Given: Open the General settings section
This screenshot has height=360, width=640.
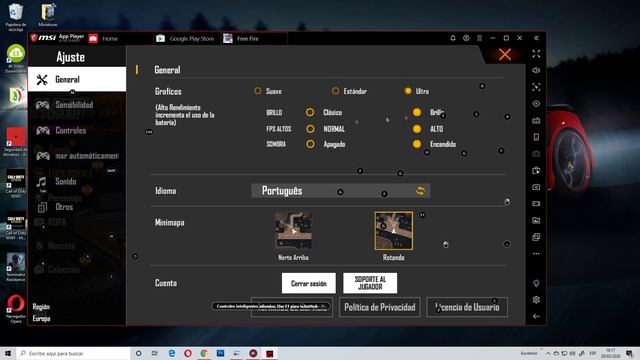Looking at the screenshot, I should click(x=77, y=79).
